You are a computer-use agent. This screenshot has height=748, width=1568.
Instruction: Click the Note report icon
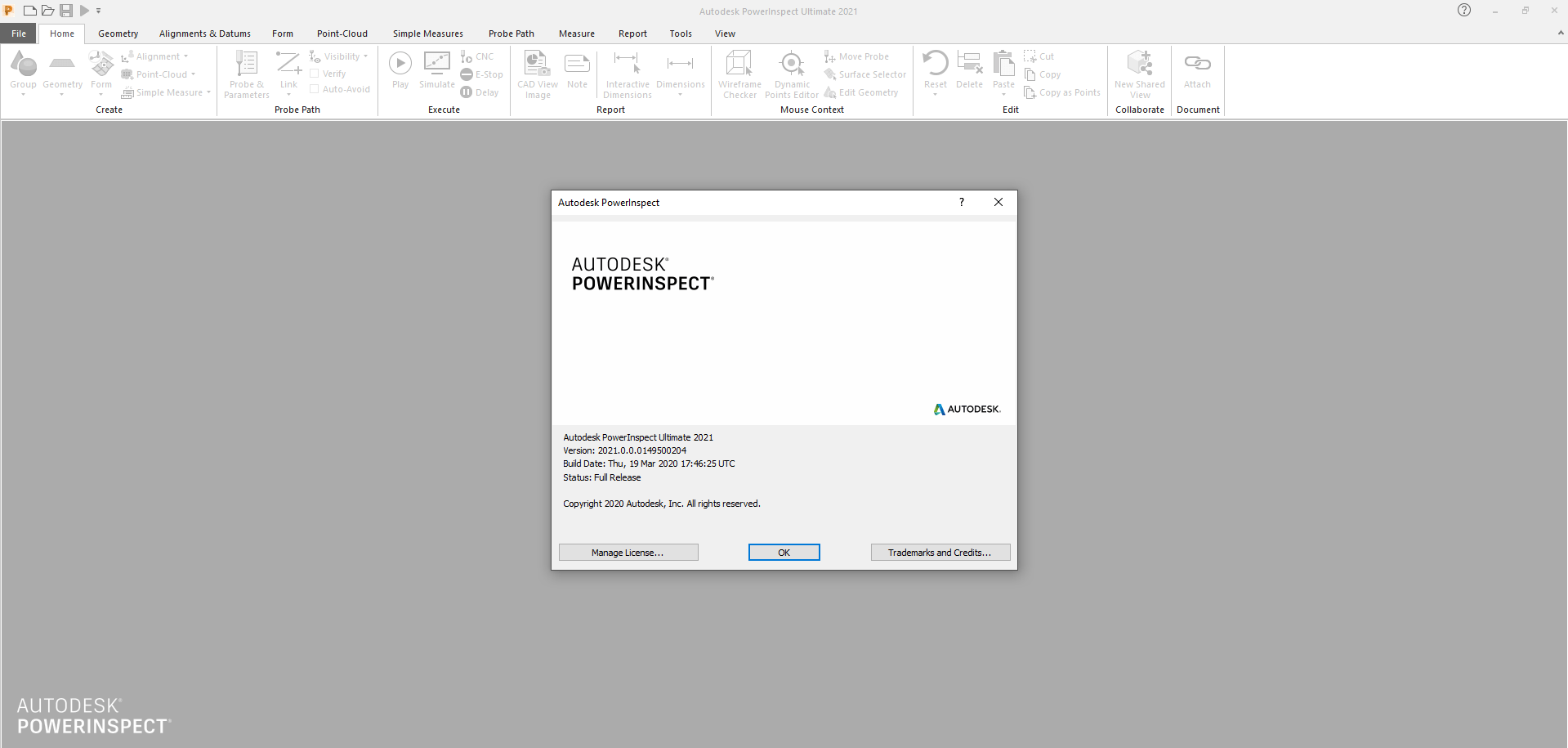tap(577, 64)
